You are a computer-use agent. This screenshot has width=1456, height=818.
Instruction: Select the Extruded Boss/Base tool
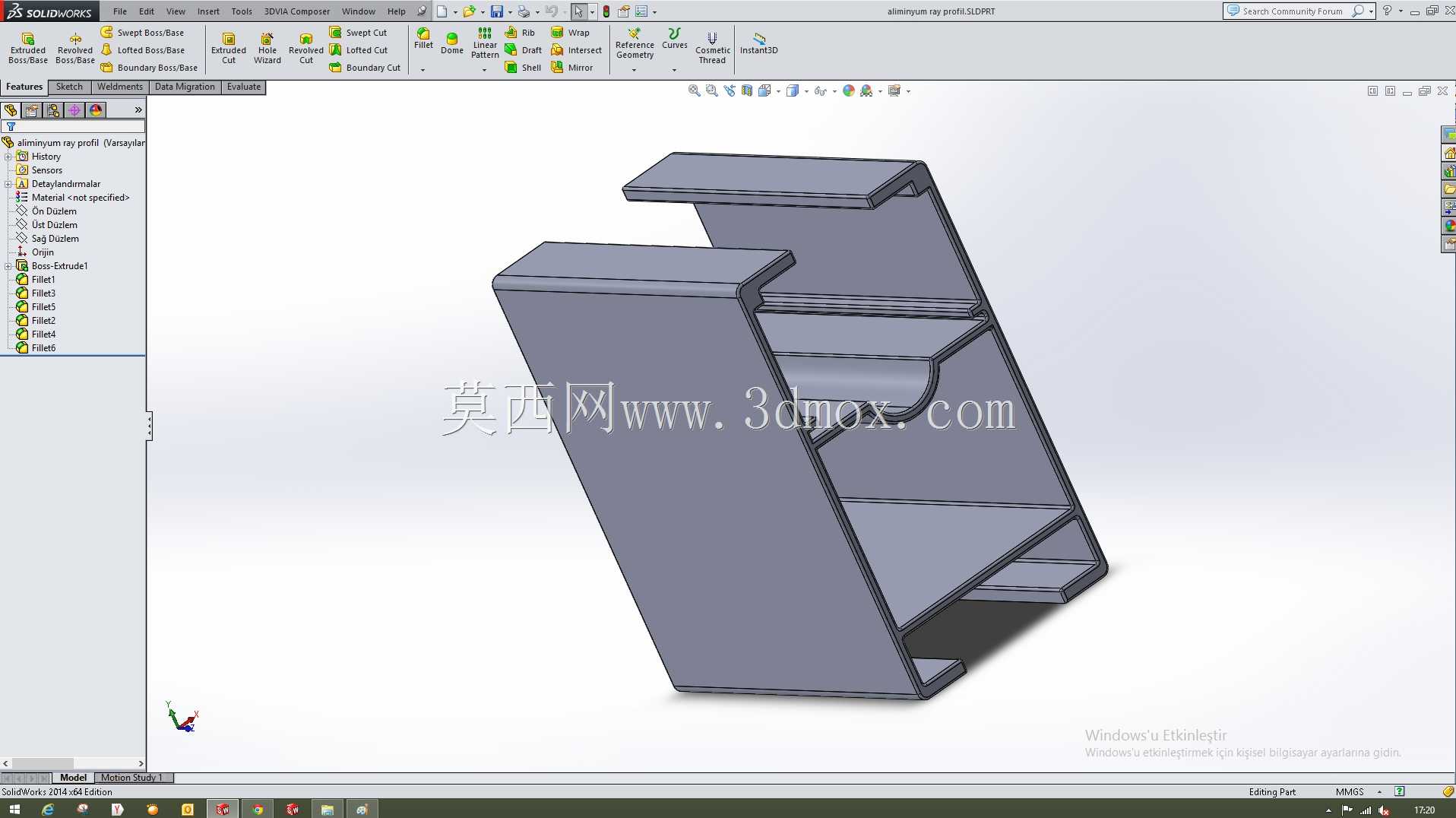[28, 47]
